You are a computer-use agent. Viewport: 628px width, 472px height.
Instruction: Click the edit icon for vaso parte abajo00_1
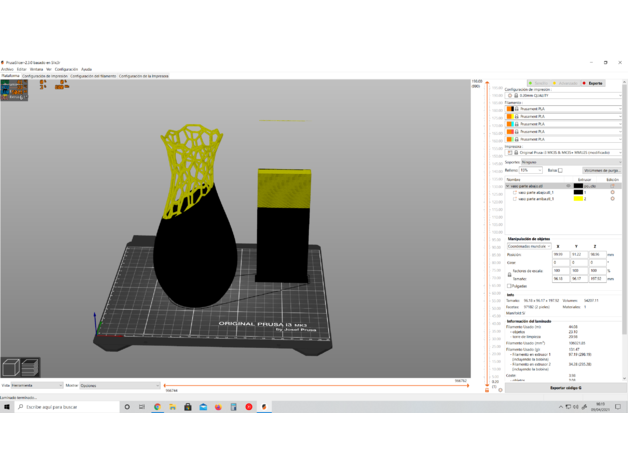tap(612, 192)
